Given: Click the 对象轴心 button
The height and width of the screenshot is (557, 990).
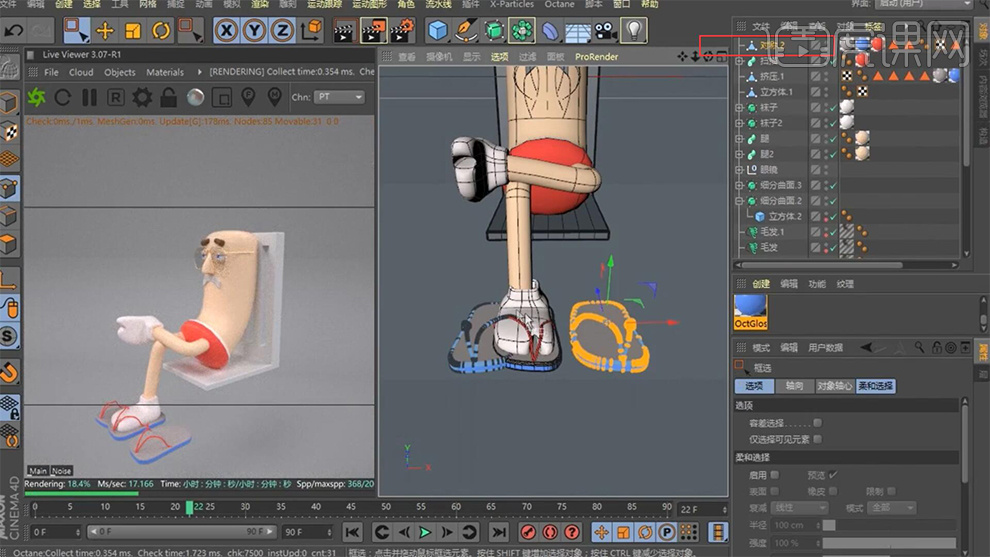Looking at the screenshot, I should [x=834, y=386].
